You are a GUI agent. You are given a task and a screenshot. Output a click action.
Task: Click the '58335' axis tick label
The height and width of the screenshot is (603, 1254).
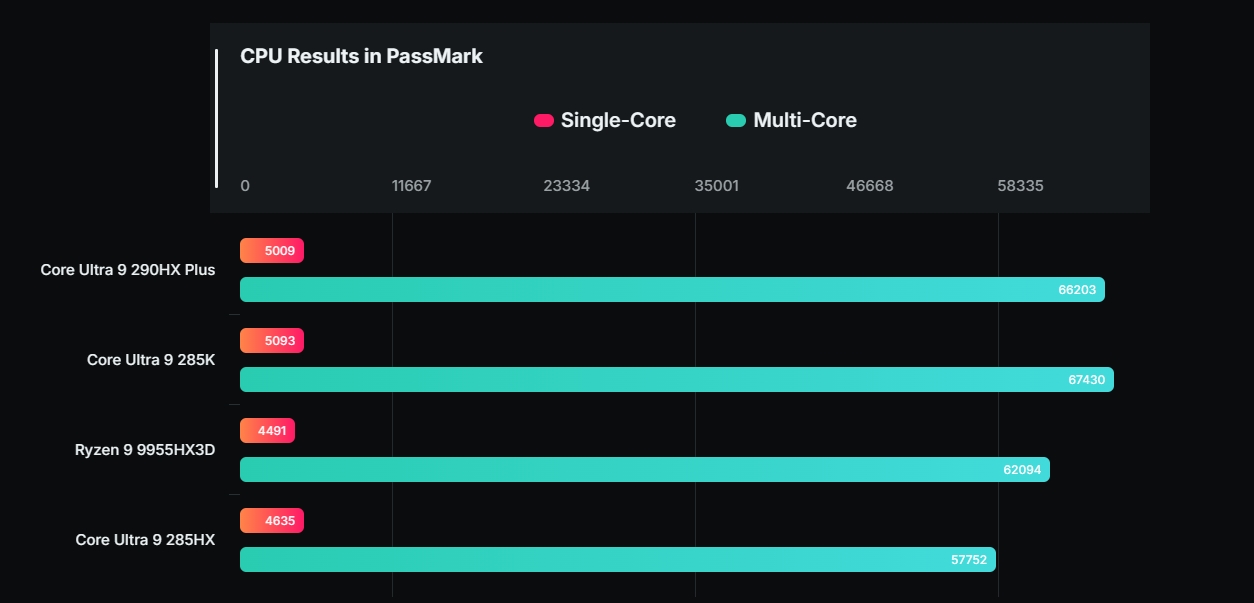(1022, 186)
